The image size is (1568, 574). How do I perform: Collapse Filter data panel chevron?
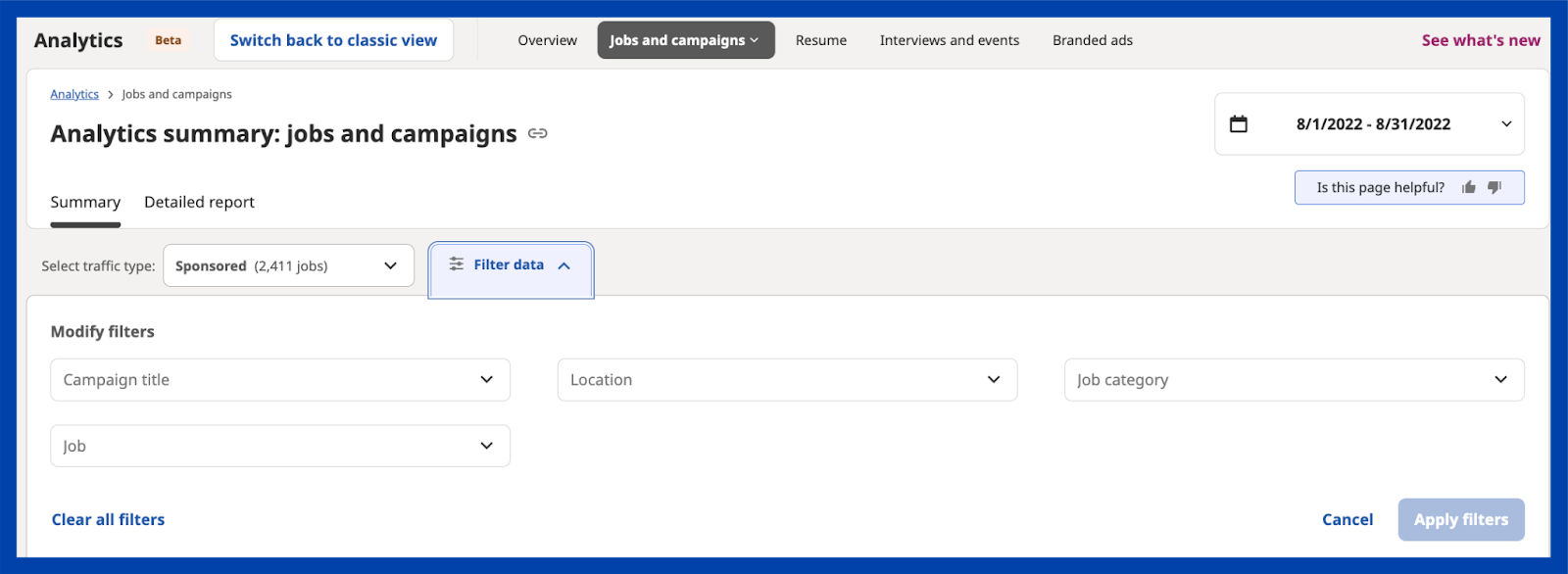[x=564, y=265]
